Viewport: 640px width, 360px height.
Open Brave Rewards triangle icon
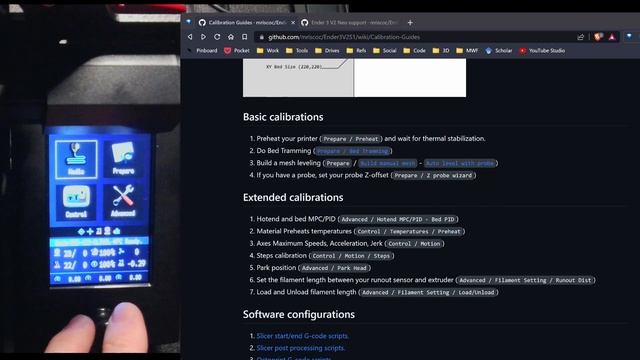click(612, 37)
